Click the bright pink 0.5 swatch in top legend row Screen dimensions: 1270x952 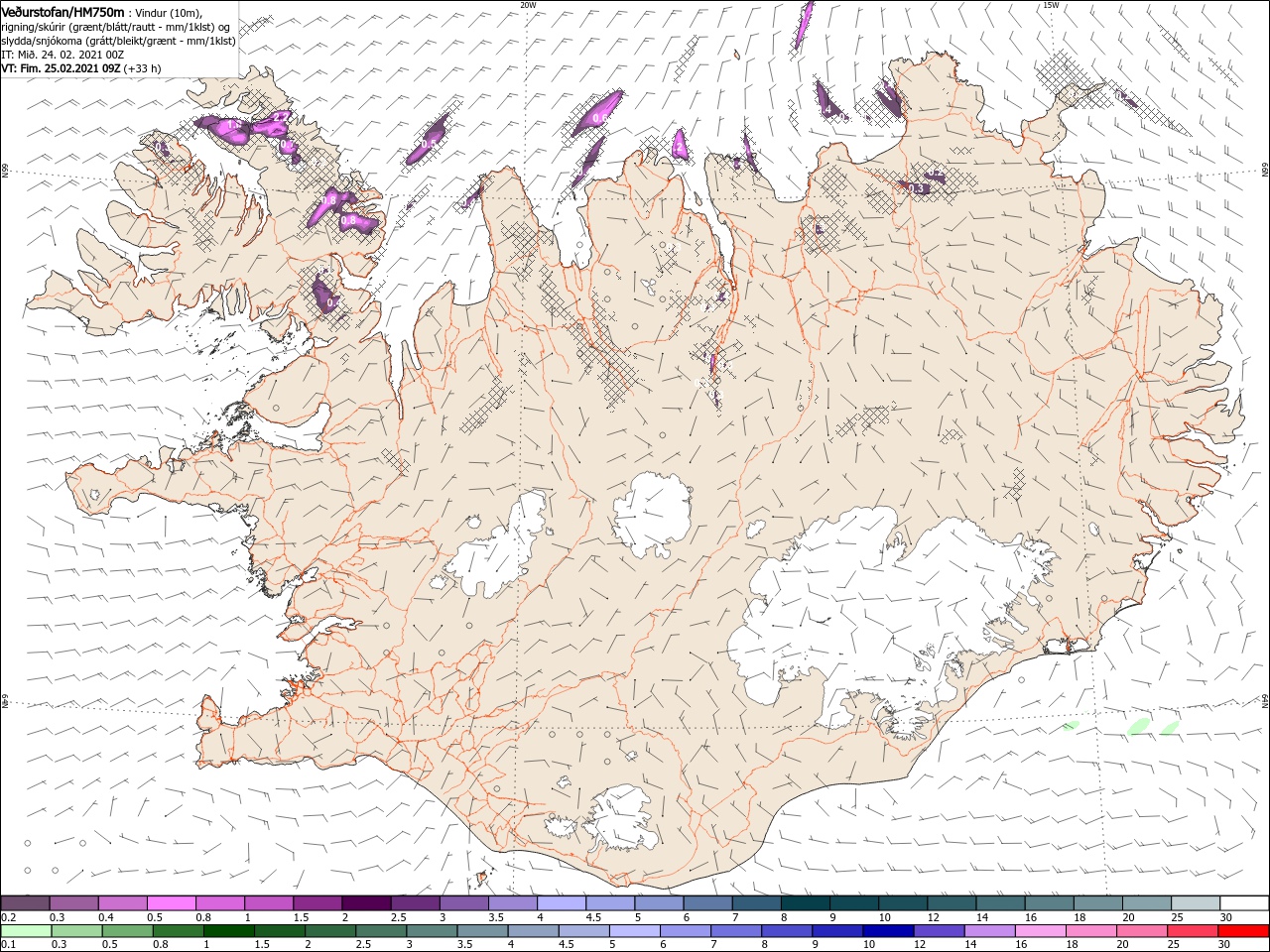(171, 902)
